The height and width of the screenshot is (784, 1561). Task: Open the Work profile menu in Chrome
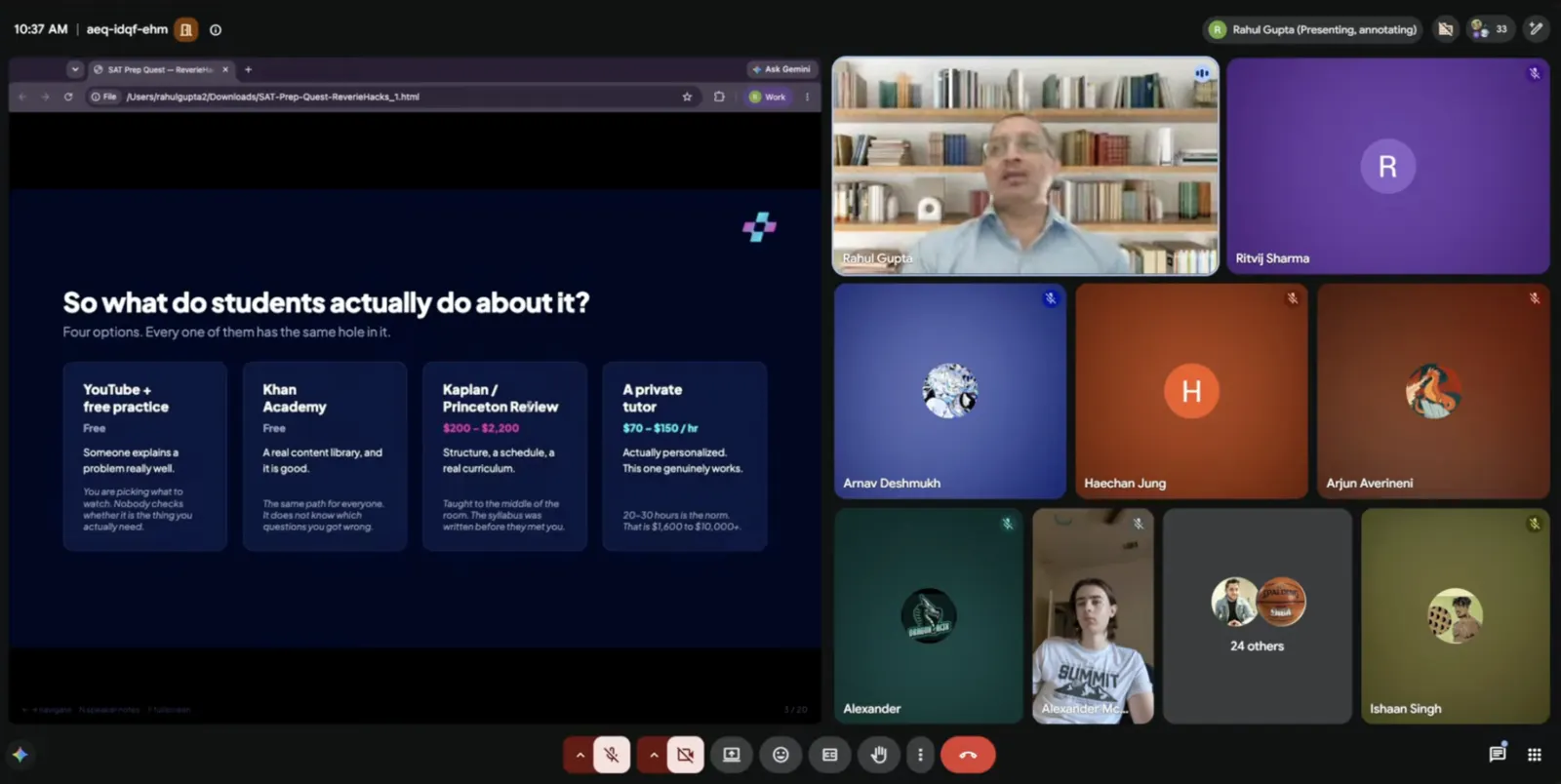pos(768,97)
